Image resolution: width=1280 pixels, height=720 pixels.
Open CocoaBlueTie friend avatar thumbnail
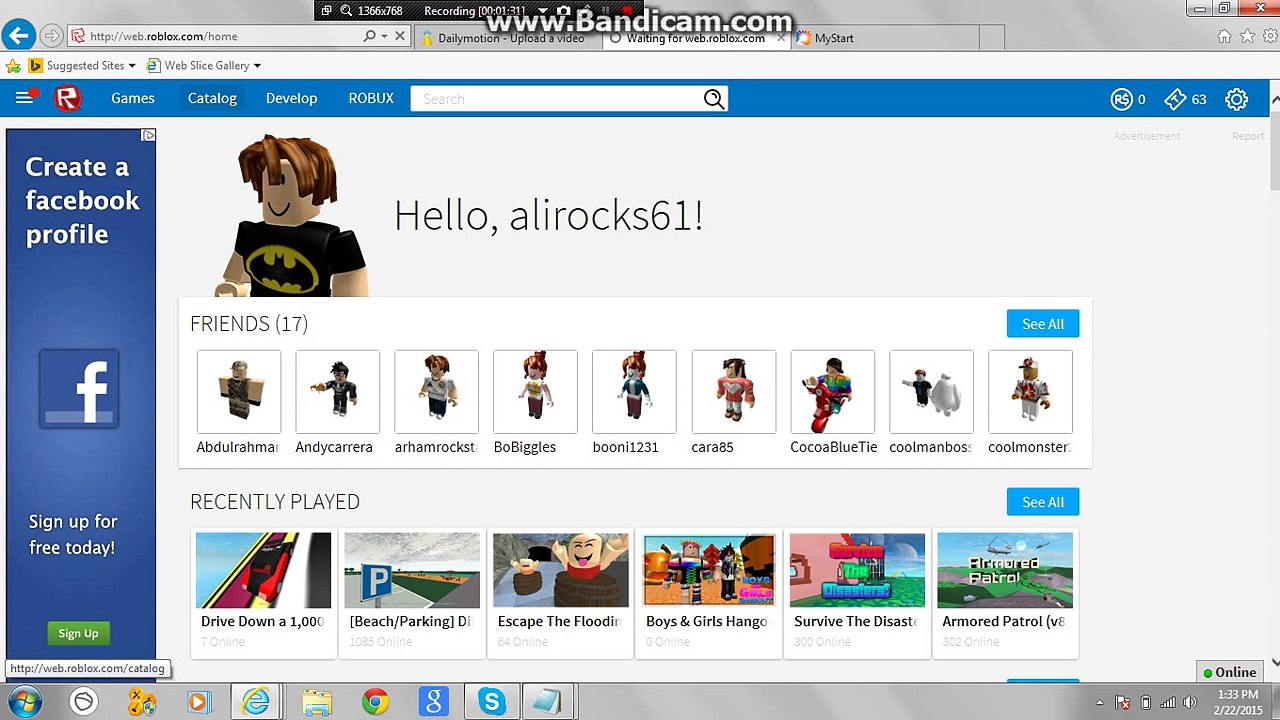[832, 392]
